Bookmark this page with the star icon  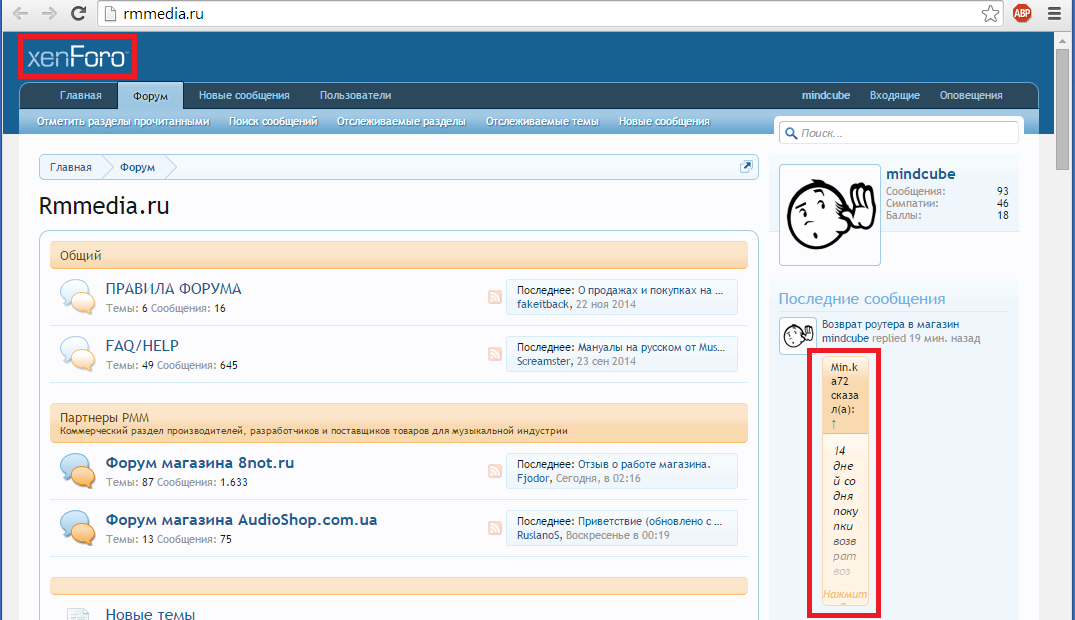(x=990, y=14)
